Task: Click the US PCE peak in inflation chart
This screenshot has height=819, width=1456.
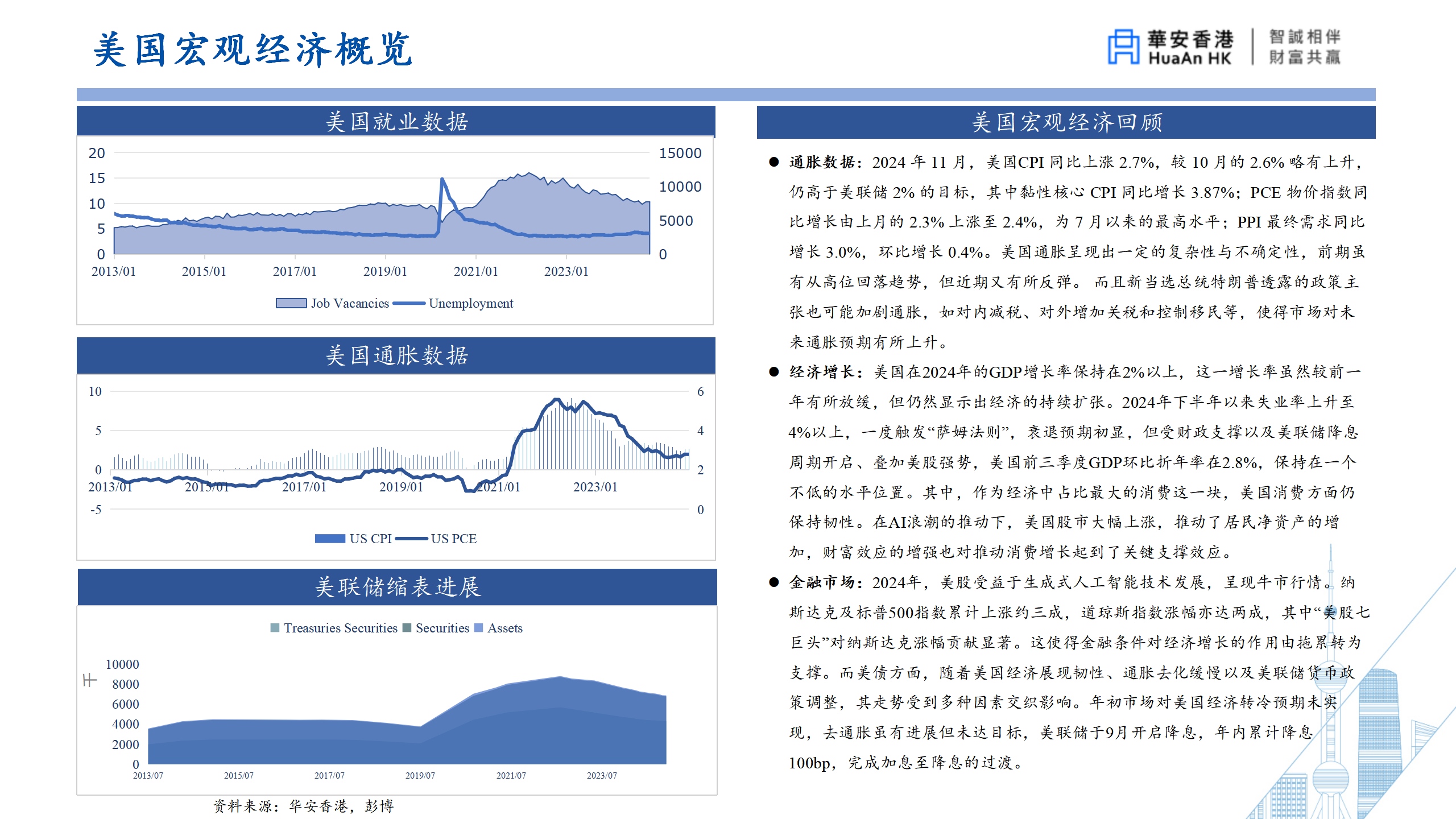Action: [x=556, y=400]
